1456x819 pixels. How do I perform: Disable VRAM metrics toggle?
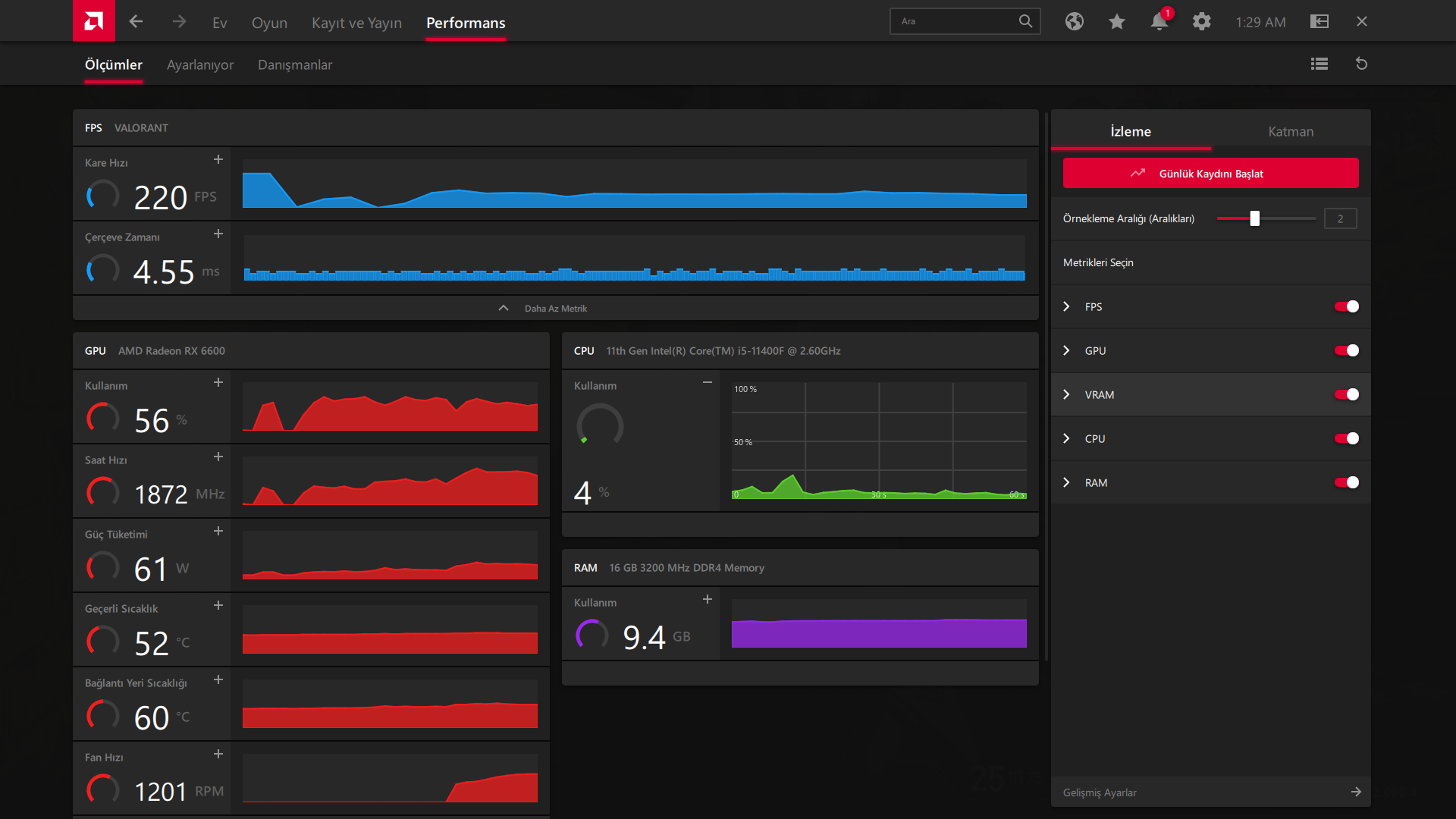tap(1346, 395)
